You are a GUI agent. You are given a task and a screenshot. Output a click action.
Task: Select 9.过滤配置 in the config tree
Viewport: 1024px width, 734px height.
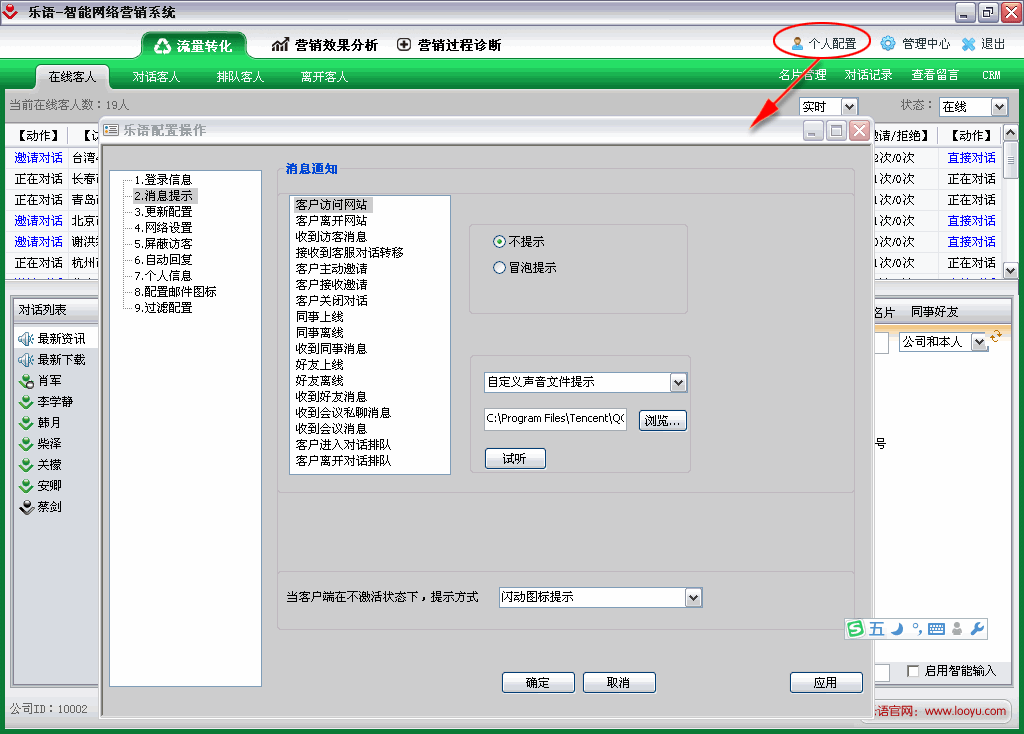click(163, 308)
